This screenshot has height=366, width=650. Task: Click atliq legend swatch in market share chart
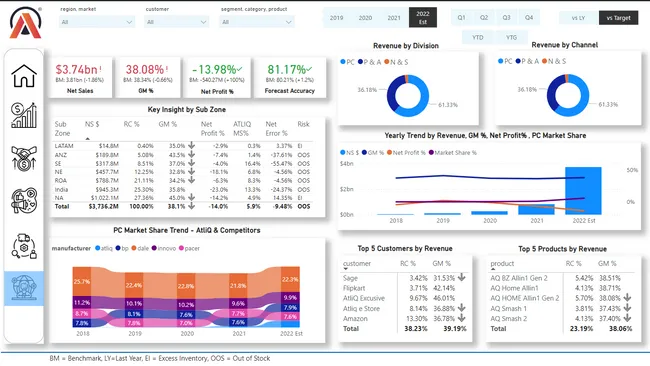[x=97, y=248]
